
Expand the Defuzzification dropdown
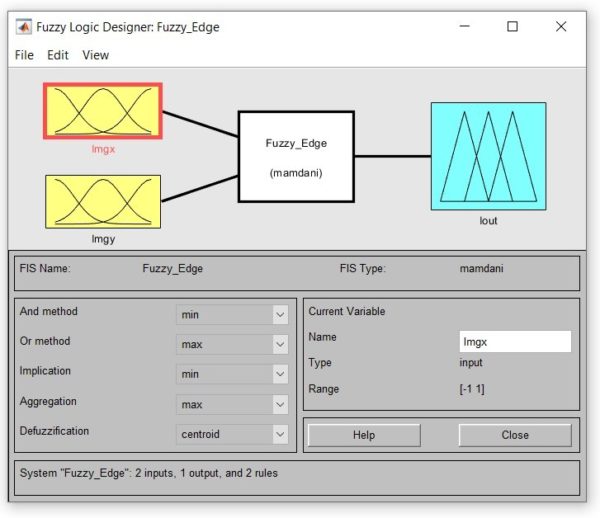(x=232, y=434)
